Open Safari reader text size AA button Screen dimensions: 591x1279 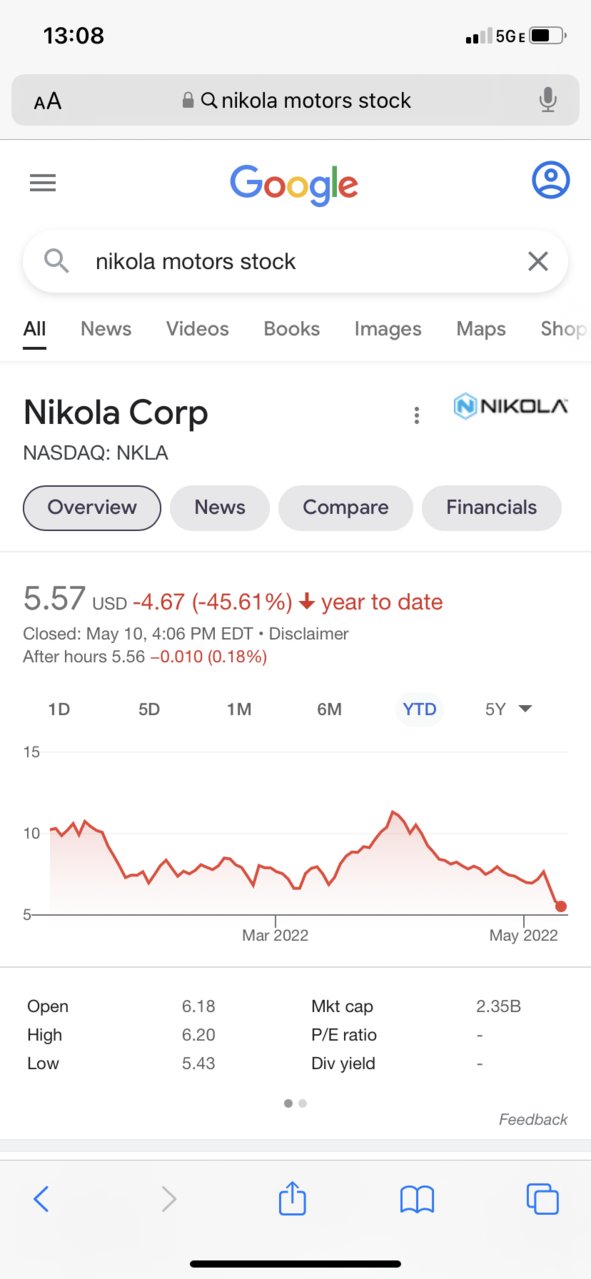[47, 101]
